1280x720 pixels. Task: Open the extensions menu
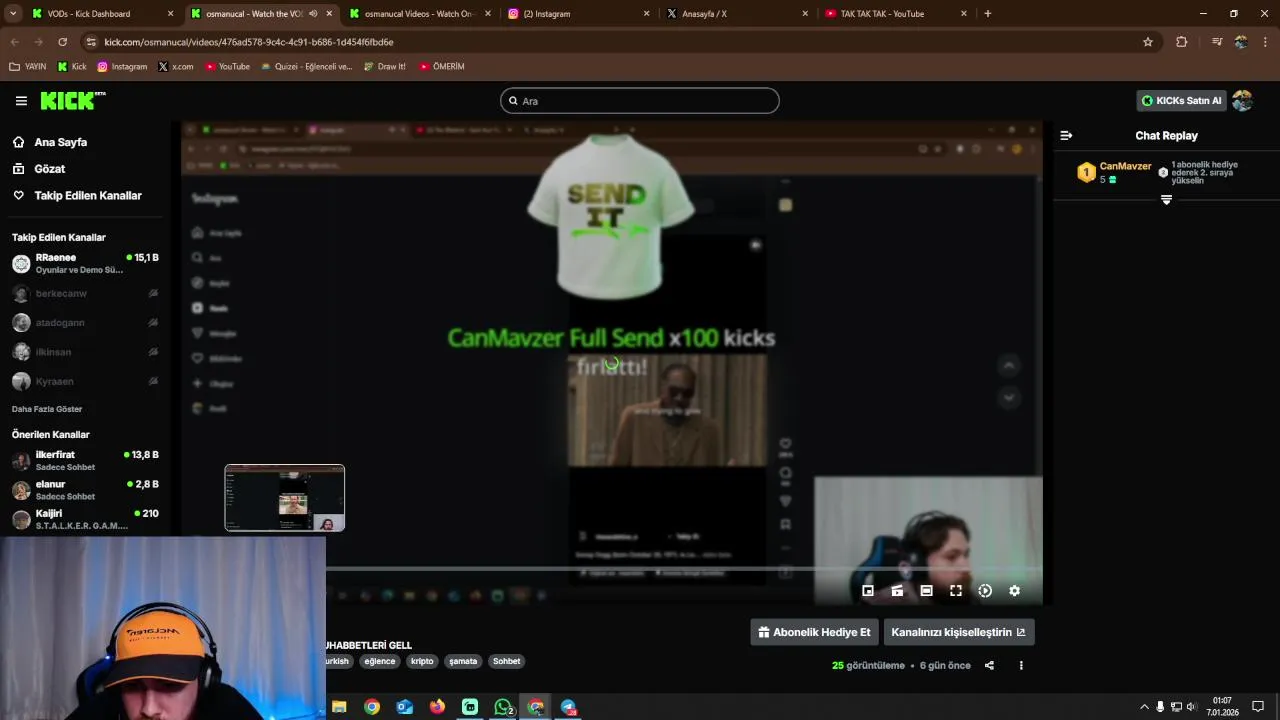[1182, 42]
